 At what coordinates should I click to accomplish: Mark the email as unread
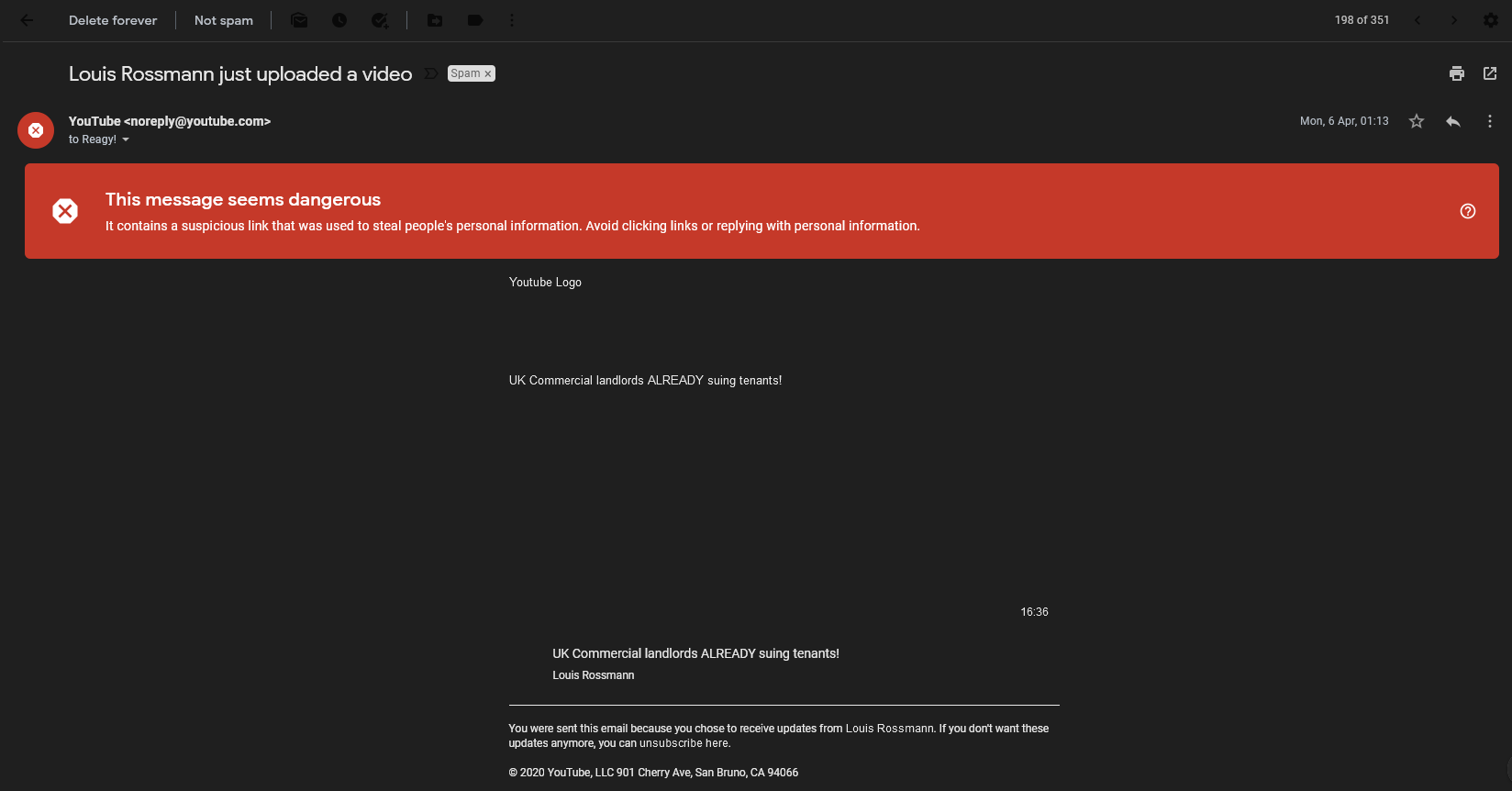pyautogui.click(x=299, y=20)
